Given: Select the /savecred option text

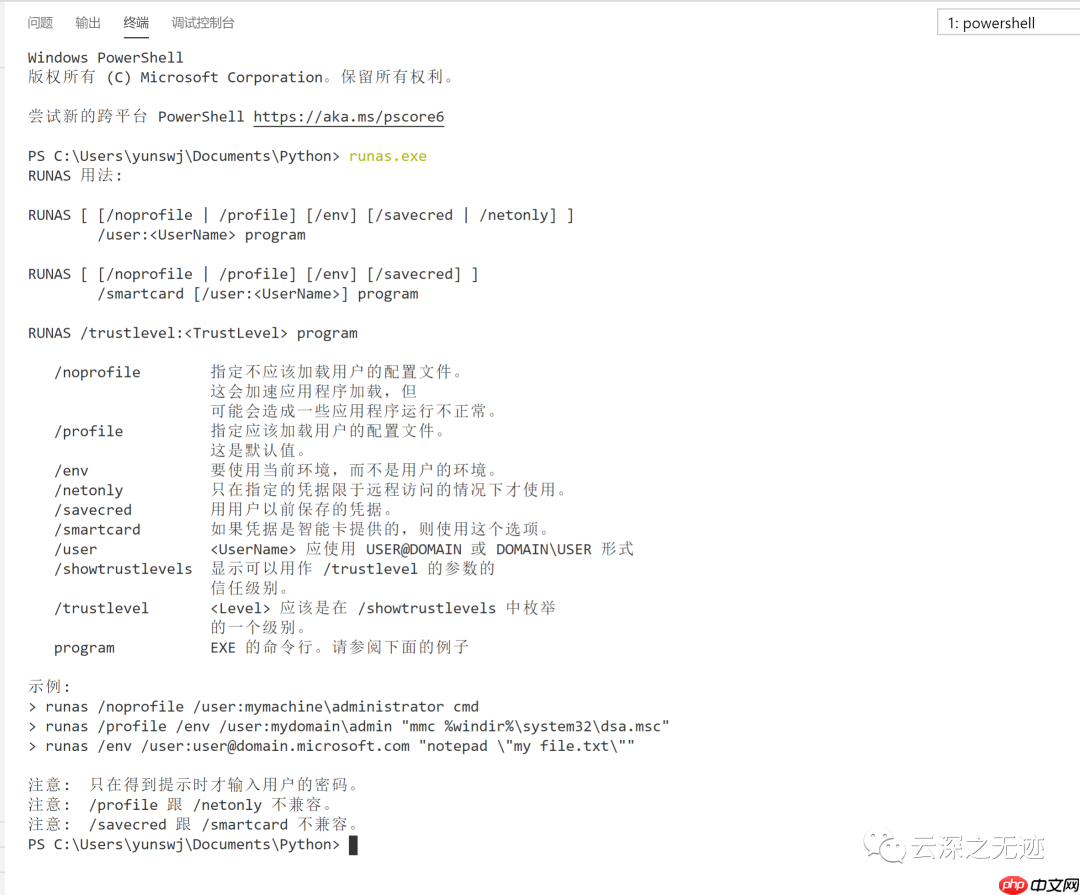Looking at the screenshot, I should (x=93, y=509).
